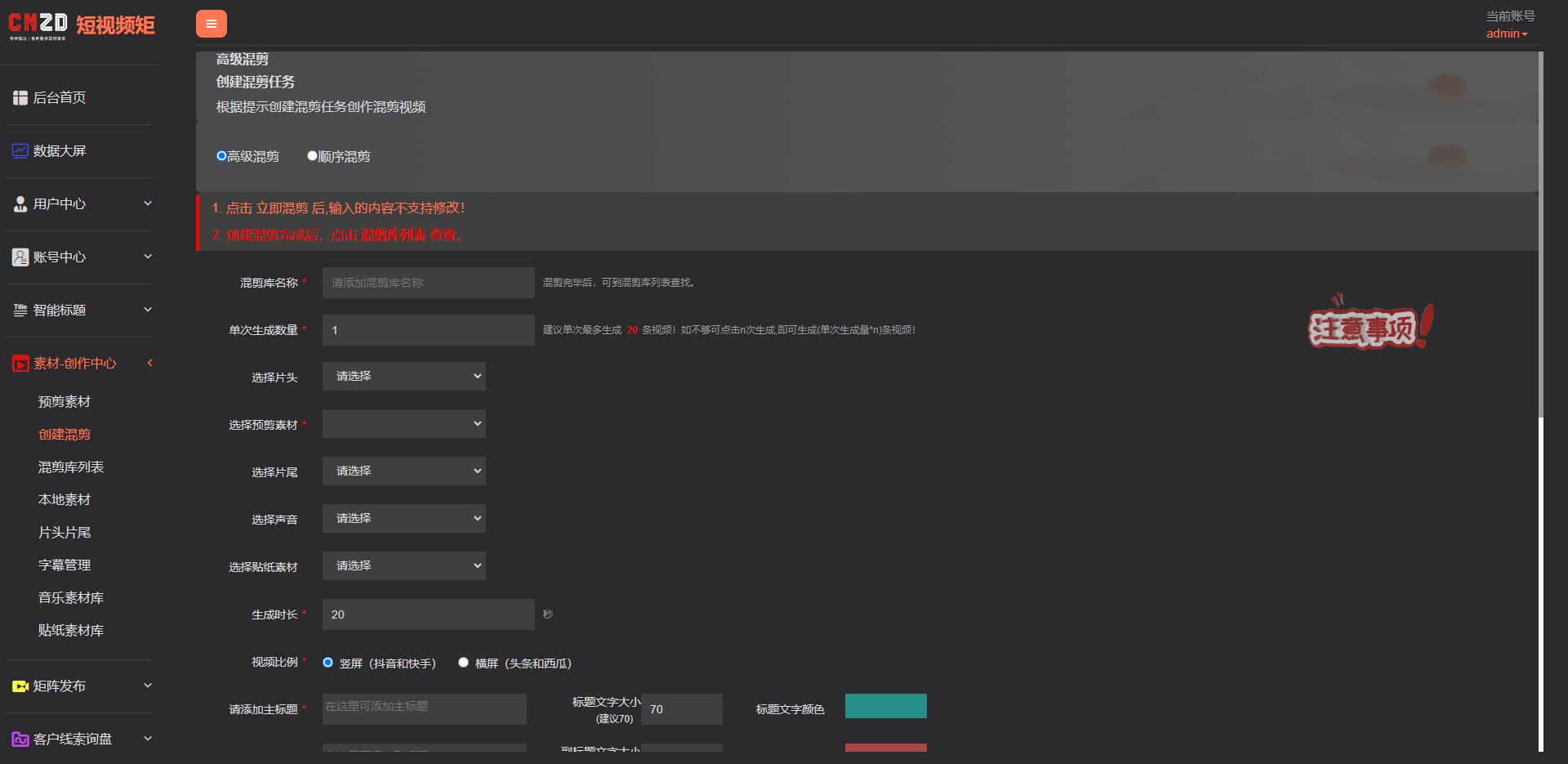
Task: Pick the teal 标题文字颜色 swatch
Action: (885, 706)
